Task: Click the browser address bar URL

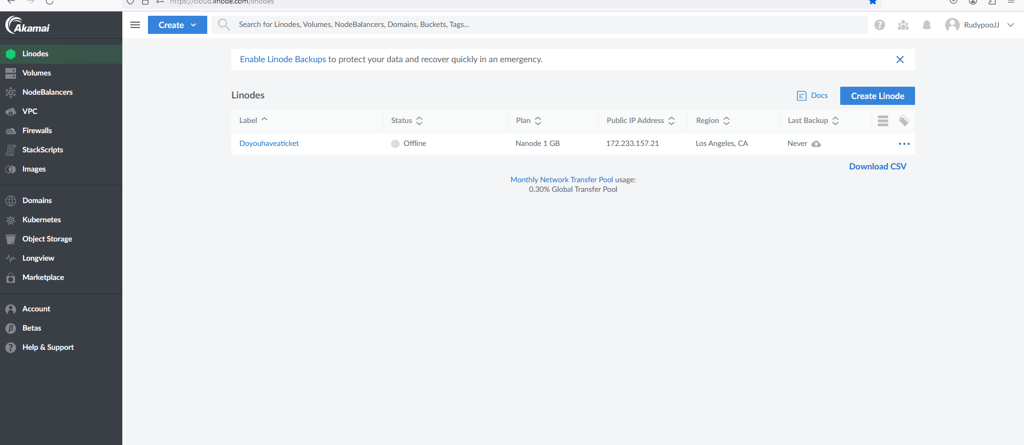Action: coord(221,2)
